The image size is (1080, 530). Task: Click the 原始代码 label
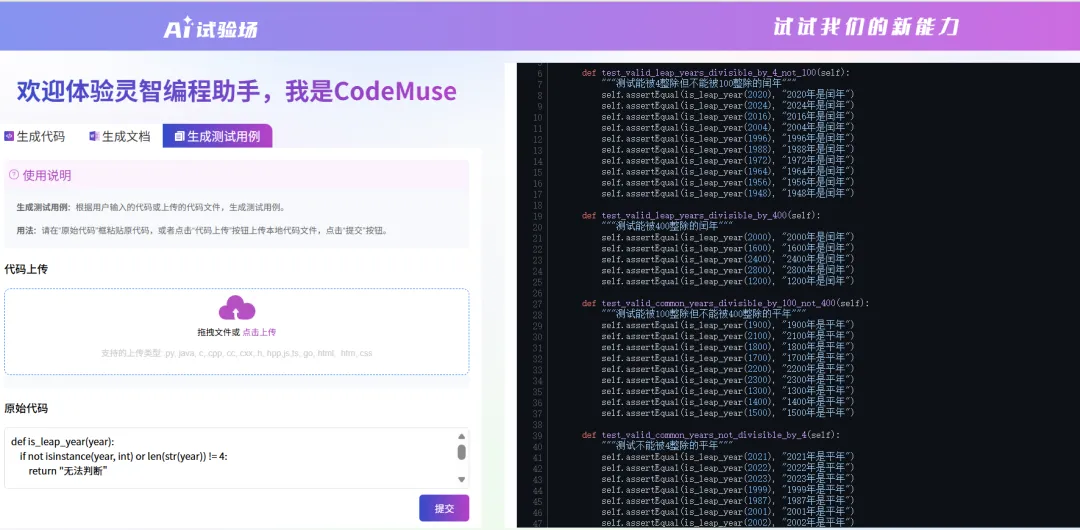pos(26,408)
